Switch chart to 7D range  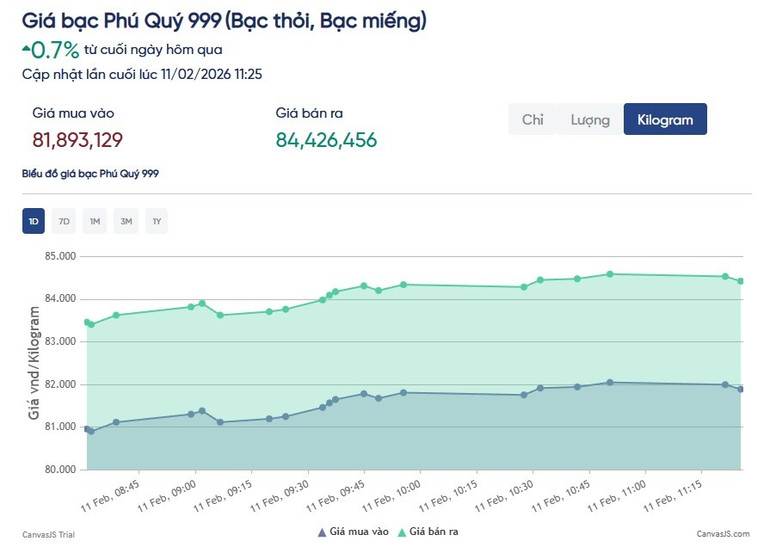64,221
